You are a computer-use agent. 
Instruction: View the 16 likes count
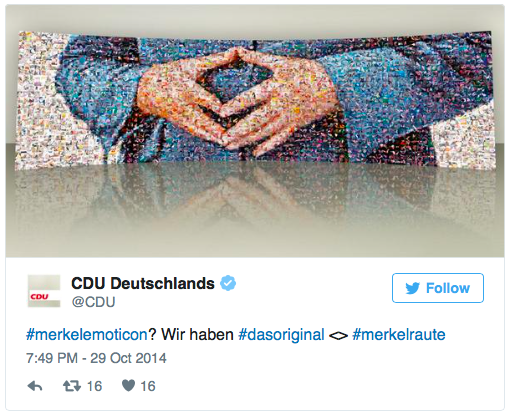[x=148, y=386]
